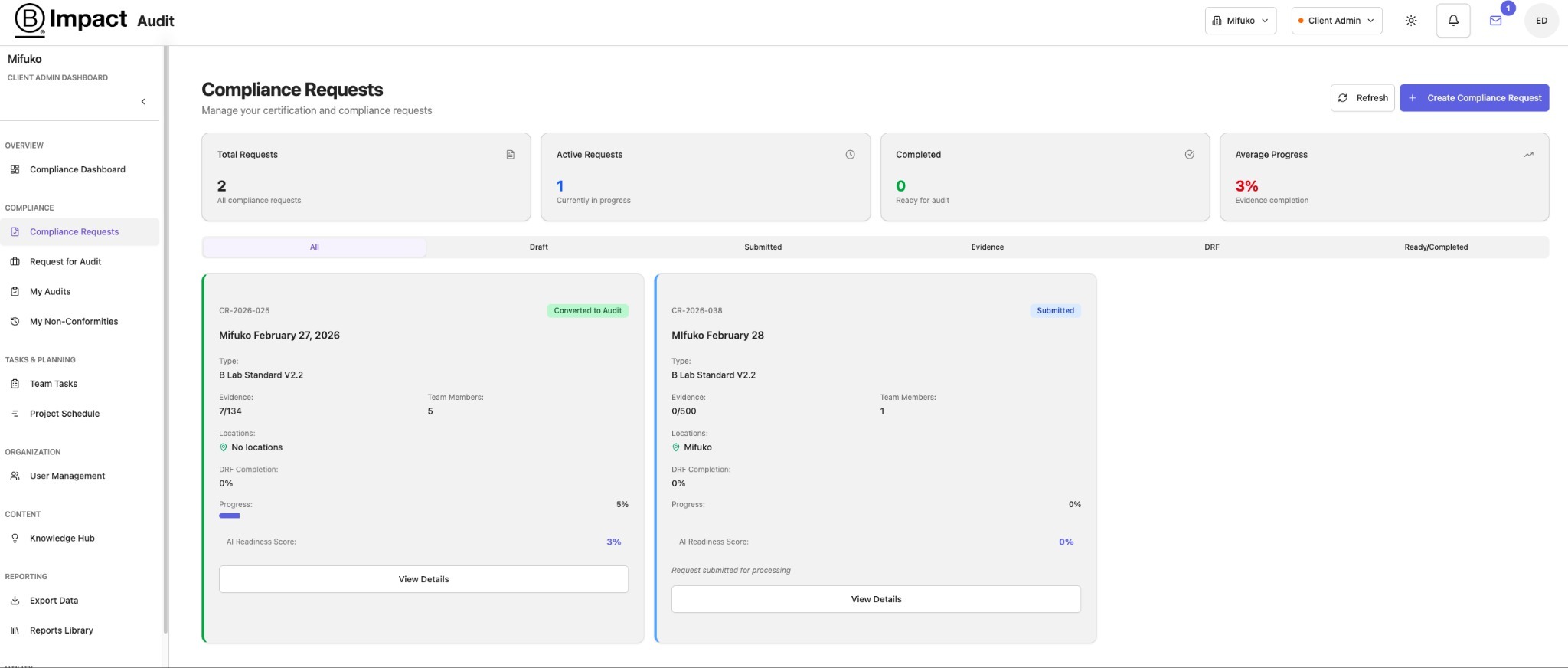Click the Converted to Audit status badge

(588, 310)
